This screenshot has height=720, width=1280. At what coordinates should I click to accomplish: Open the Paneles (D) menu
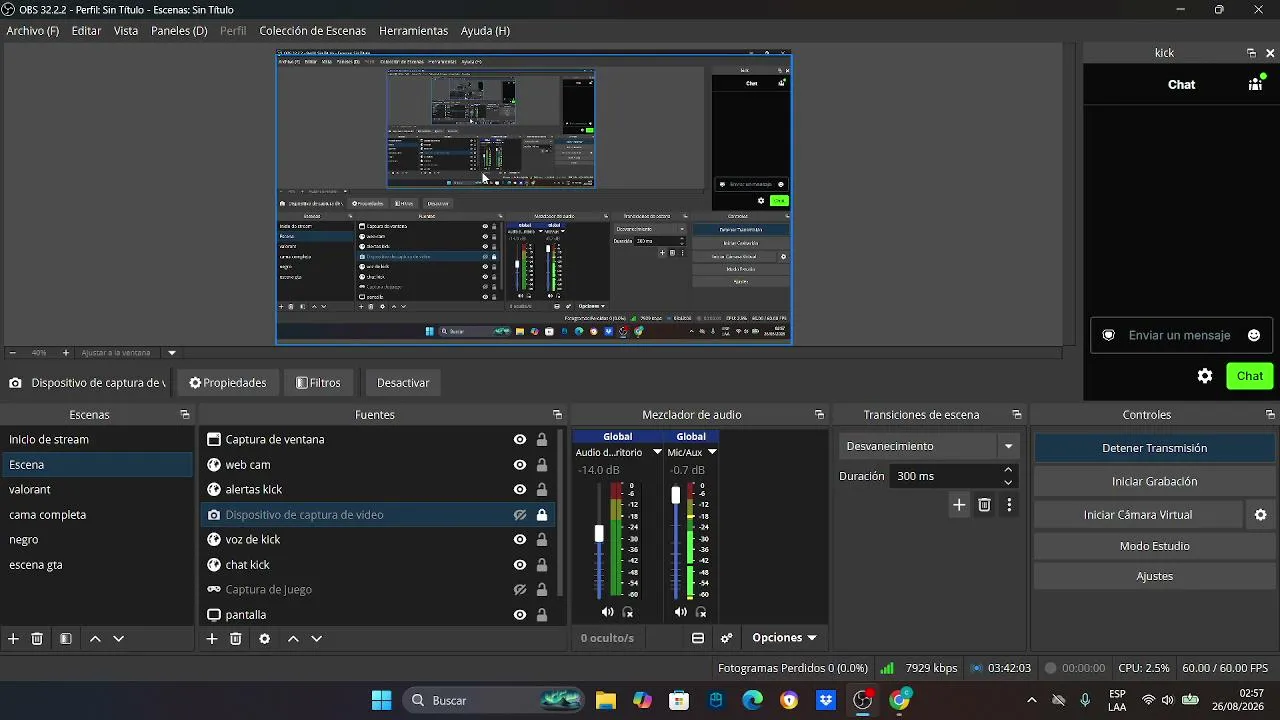(x=179, y=31)
